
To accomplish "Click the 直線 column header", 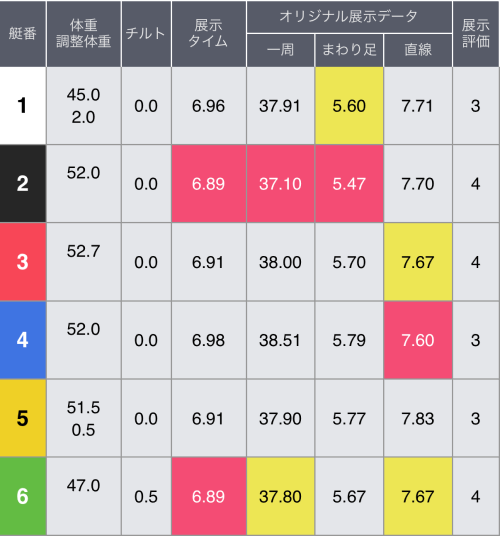I will [418, 50].
